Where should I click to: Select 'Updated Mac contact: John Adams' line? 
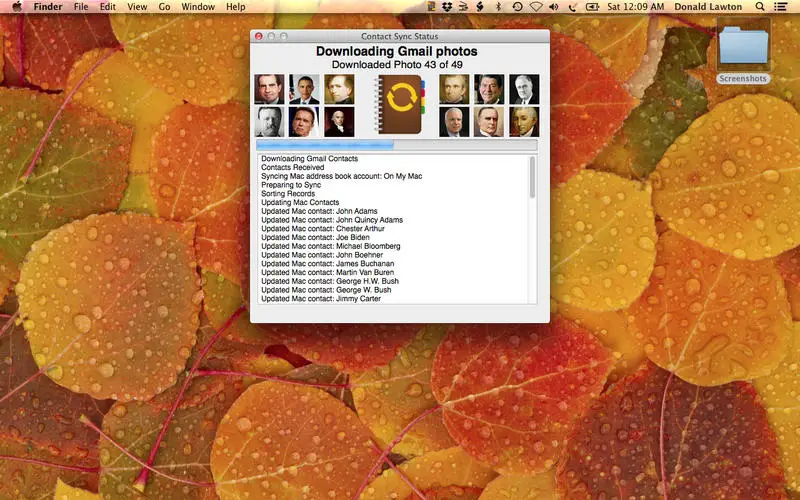point(319,211)
